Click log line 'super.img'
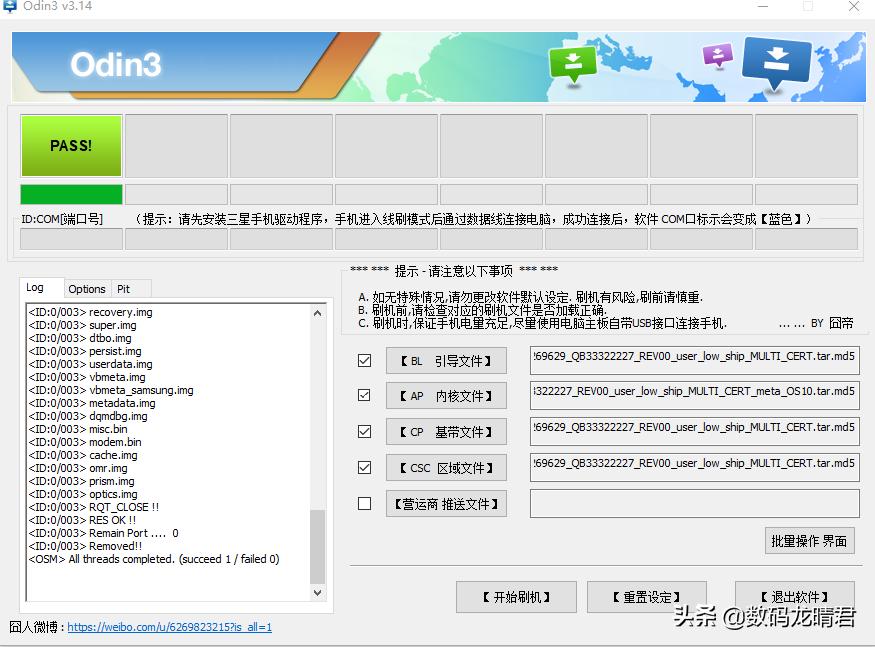 (83, 325)
